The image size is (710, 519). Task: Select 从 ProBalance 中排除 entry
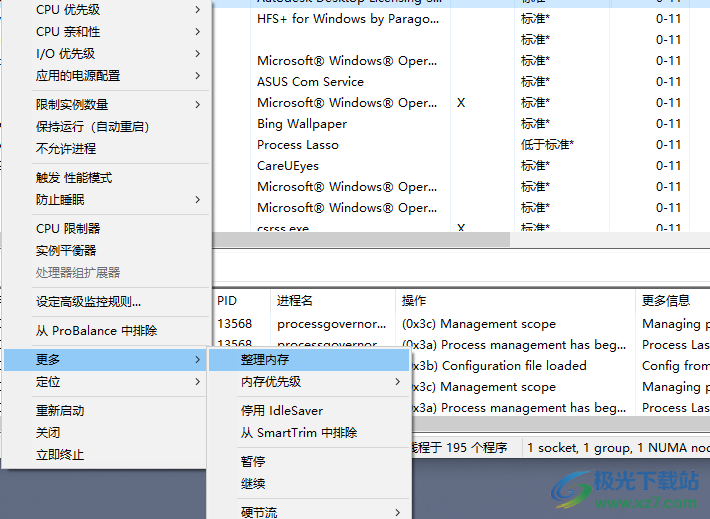pos(107,331)
